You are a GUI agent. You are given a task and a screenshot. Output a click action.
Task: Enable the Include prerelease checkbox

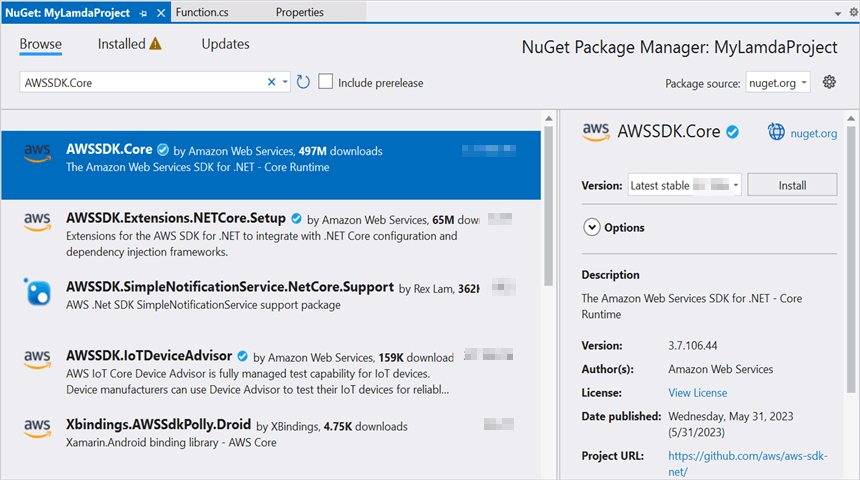pos(325,82)
